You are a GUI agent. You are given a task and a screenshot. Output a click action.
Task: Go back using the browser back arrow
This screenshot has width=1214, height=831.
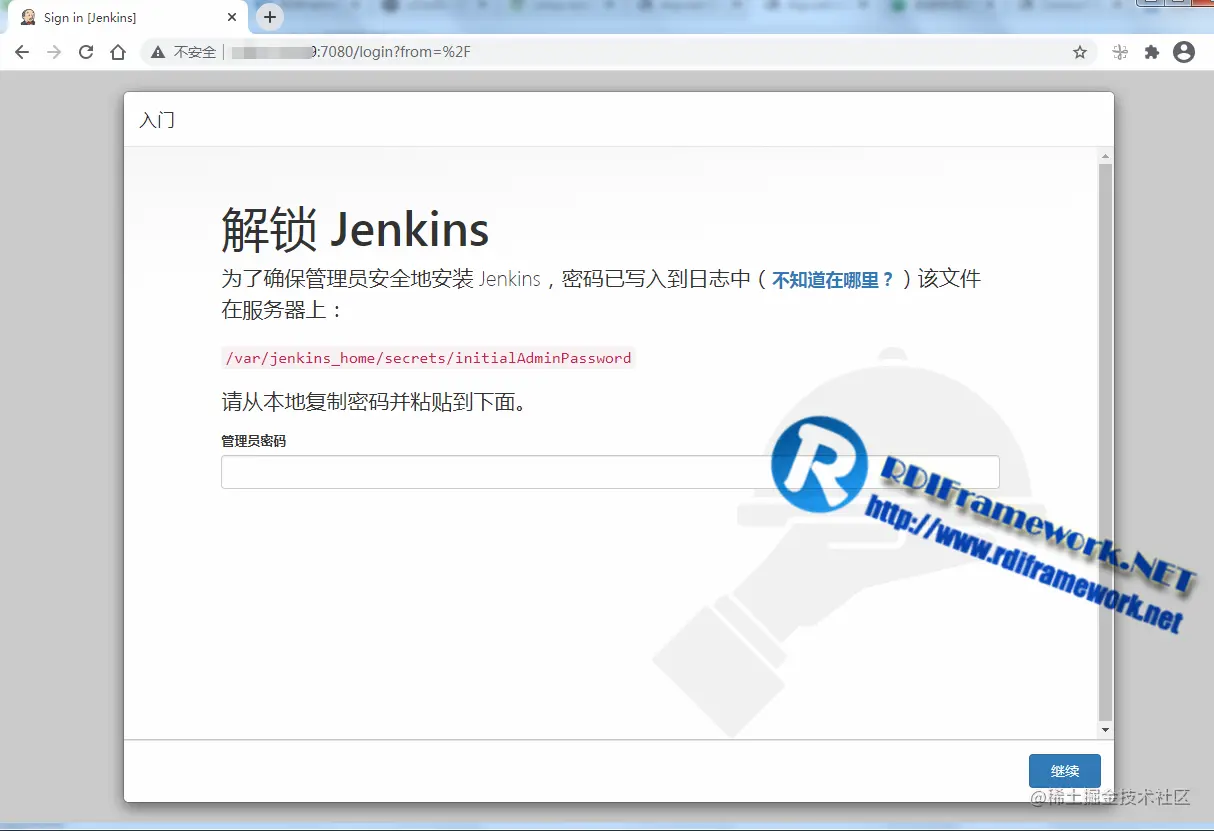[22, 51]
